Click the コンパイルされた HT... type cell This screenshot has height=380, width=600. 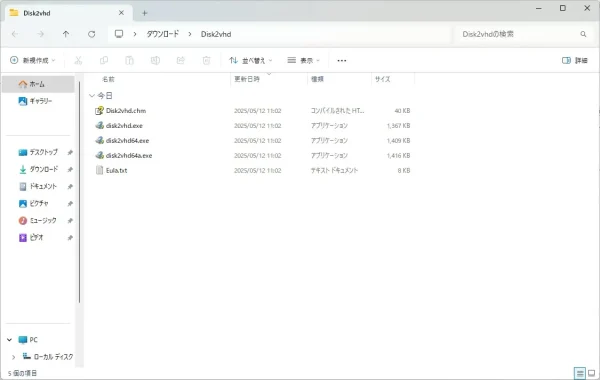point(337,111)
